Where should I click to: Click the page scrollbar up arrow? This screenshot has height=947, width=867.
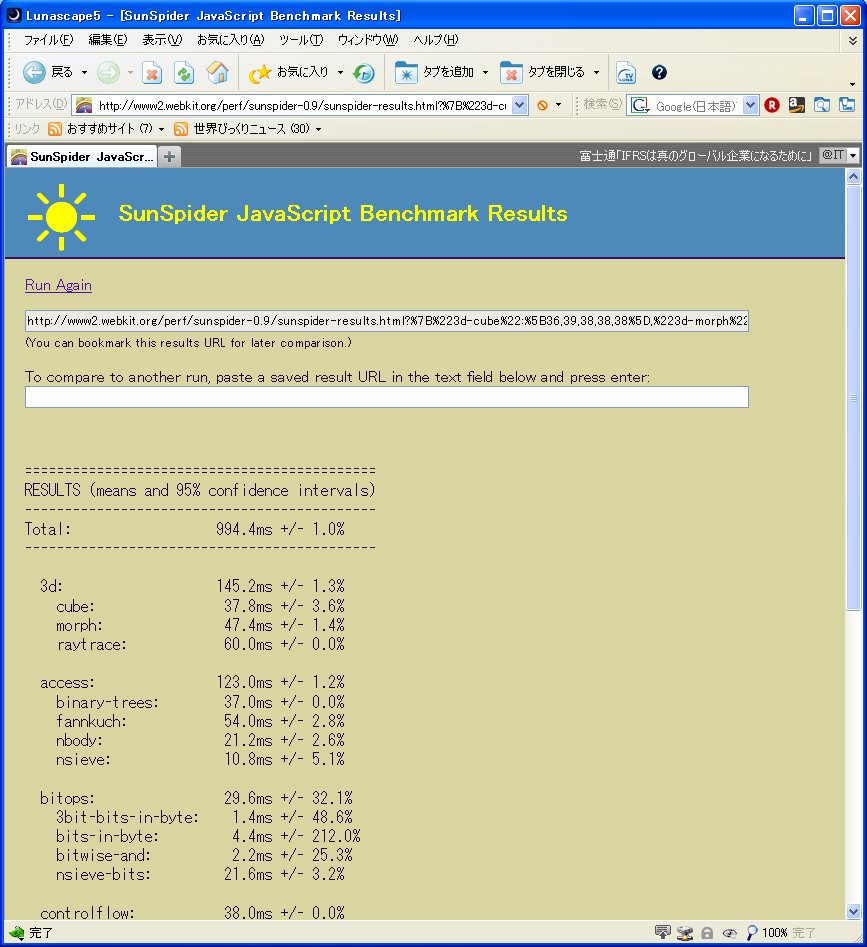[x=853, y=177]
